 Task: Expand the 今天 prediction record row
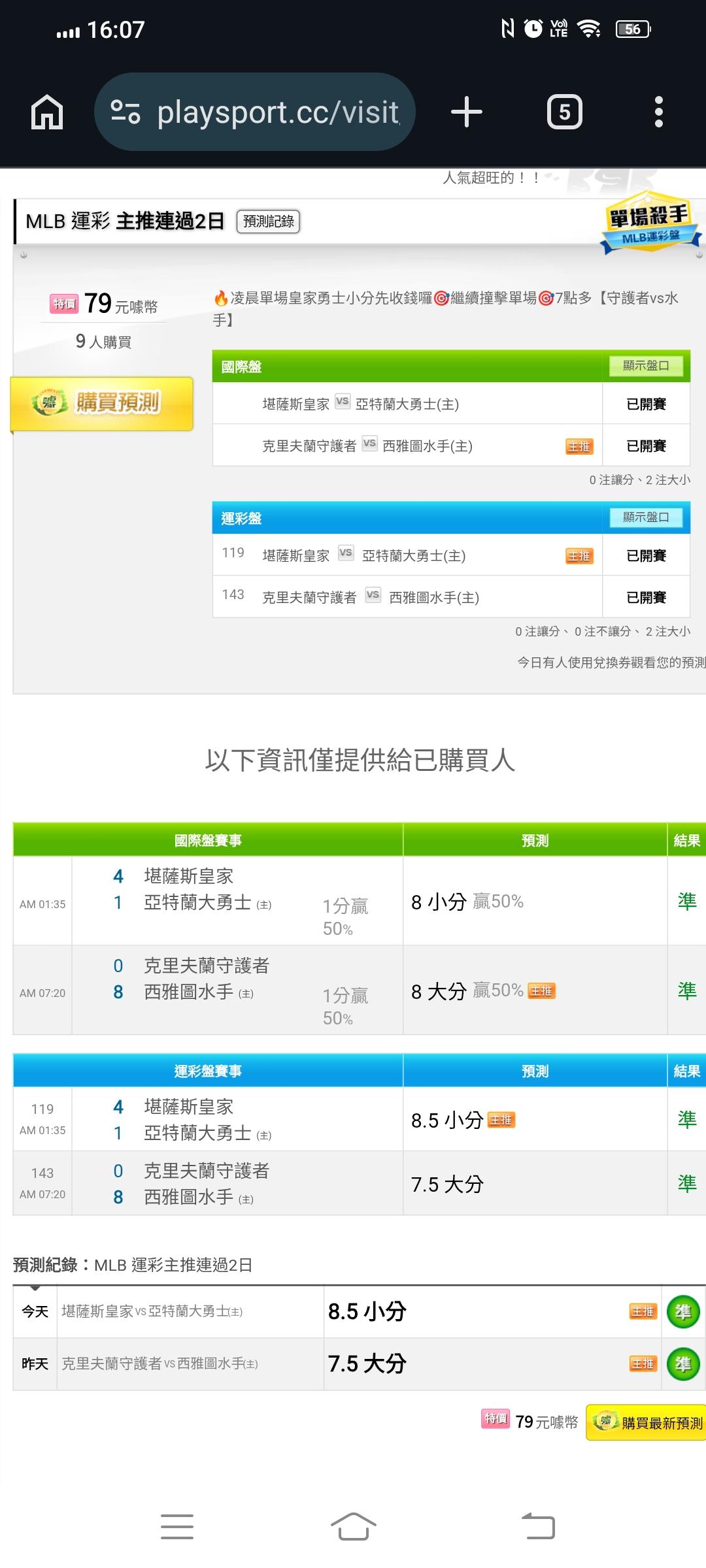35,1311
